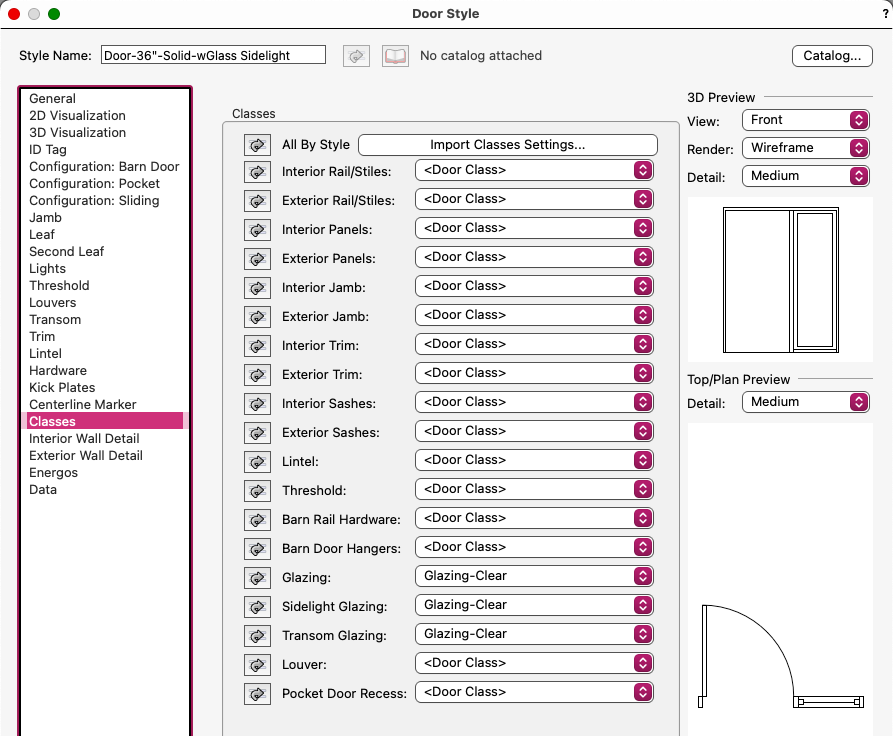The height and width of the screenshot is (736, 893).
Task: Click the By Style icon for Threshold
Action: click(258, 490)
